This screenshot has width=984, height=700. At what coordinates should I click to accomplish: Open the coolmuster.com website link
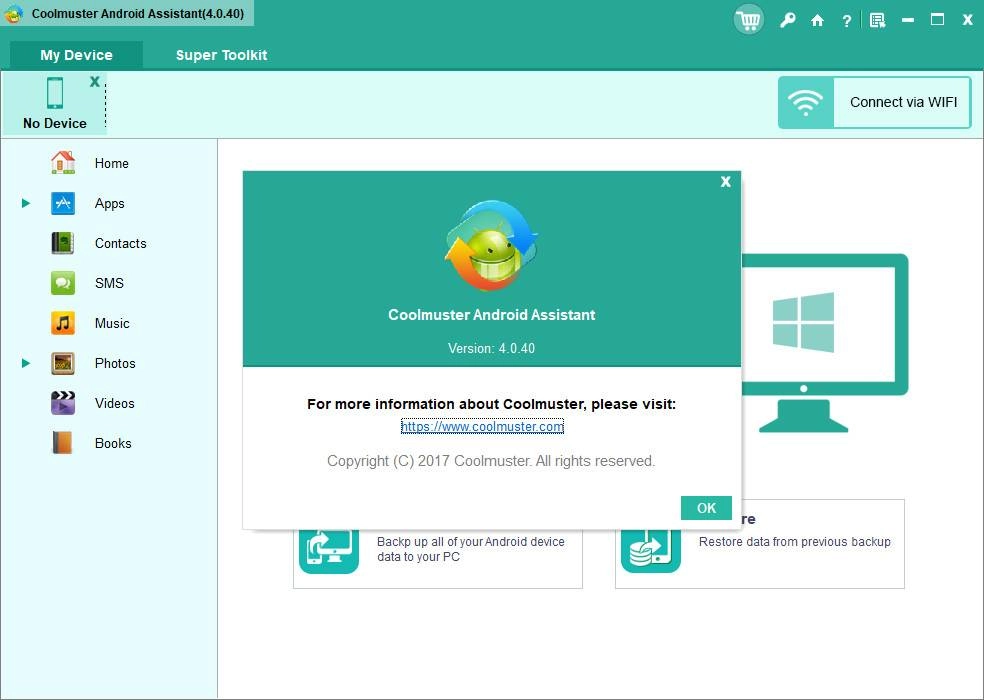pyautogui.click(x=482, y=427)
